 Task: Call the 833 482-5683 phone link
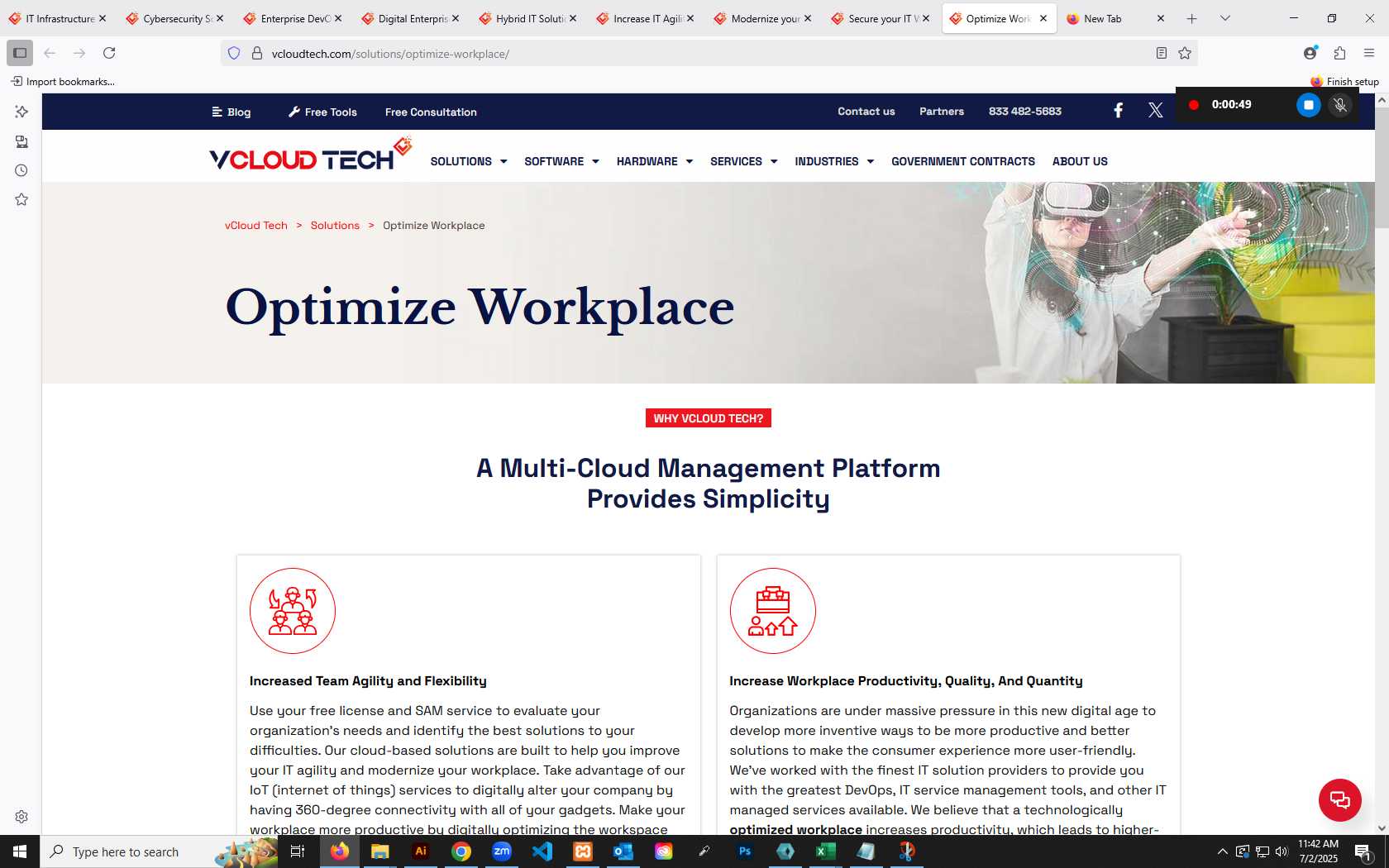point(1025,111)
